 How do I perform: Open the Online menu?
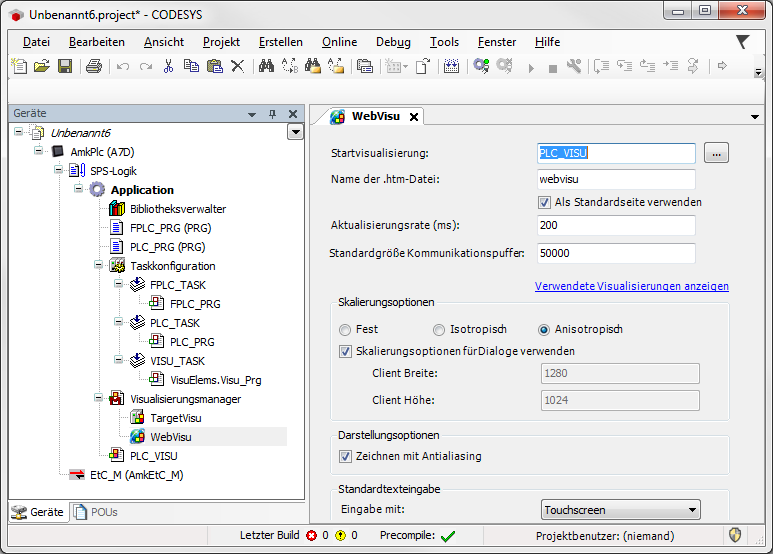tap(340, 42)
